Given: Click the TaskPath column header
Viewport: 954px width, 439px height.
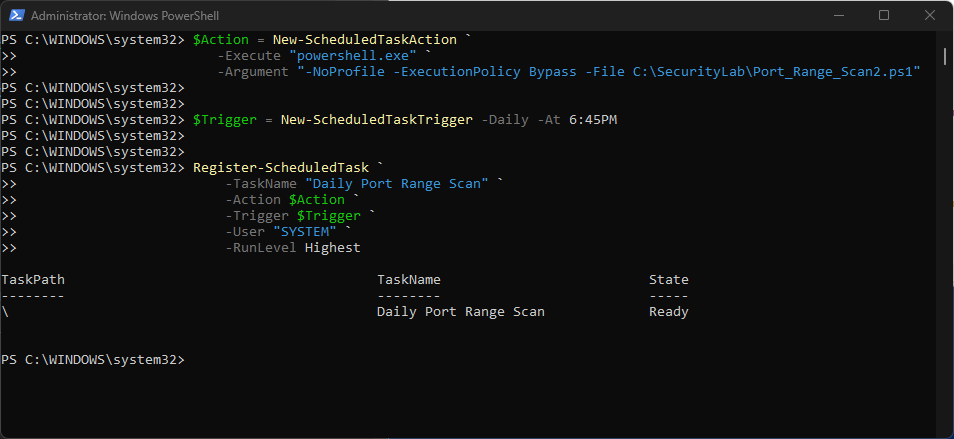Looking at the screenshot, I should [33, 279].
